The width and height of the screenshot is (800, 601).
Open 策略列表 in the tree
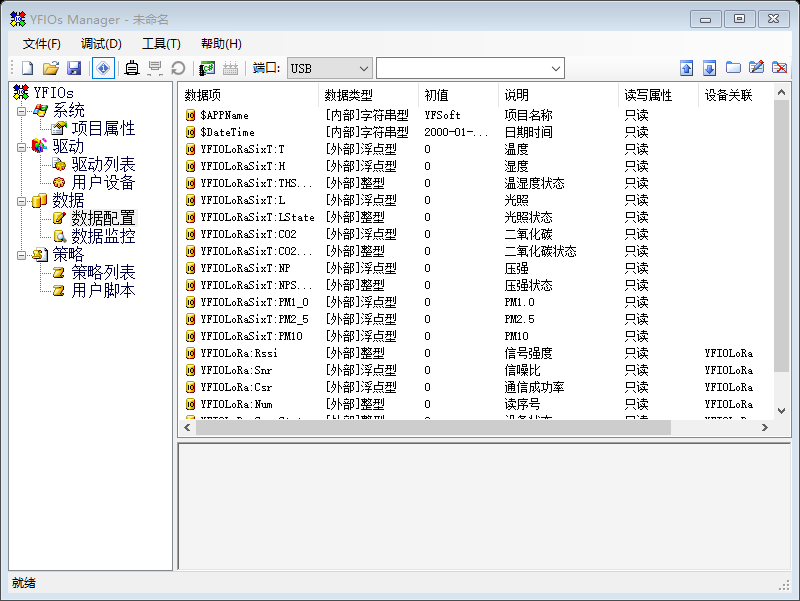pos(103,272)
